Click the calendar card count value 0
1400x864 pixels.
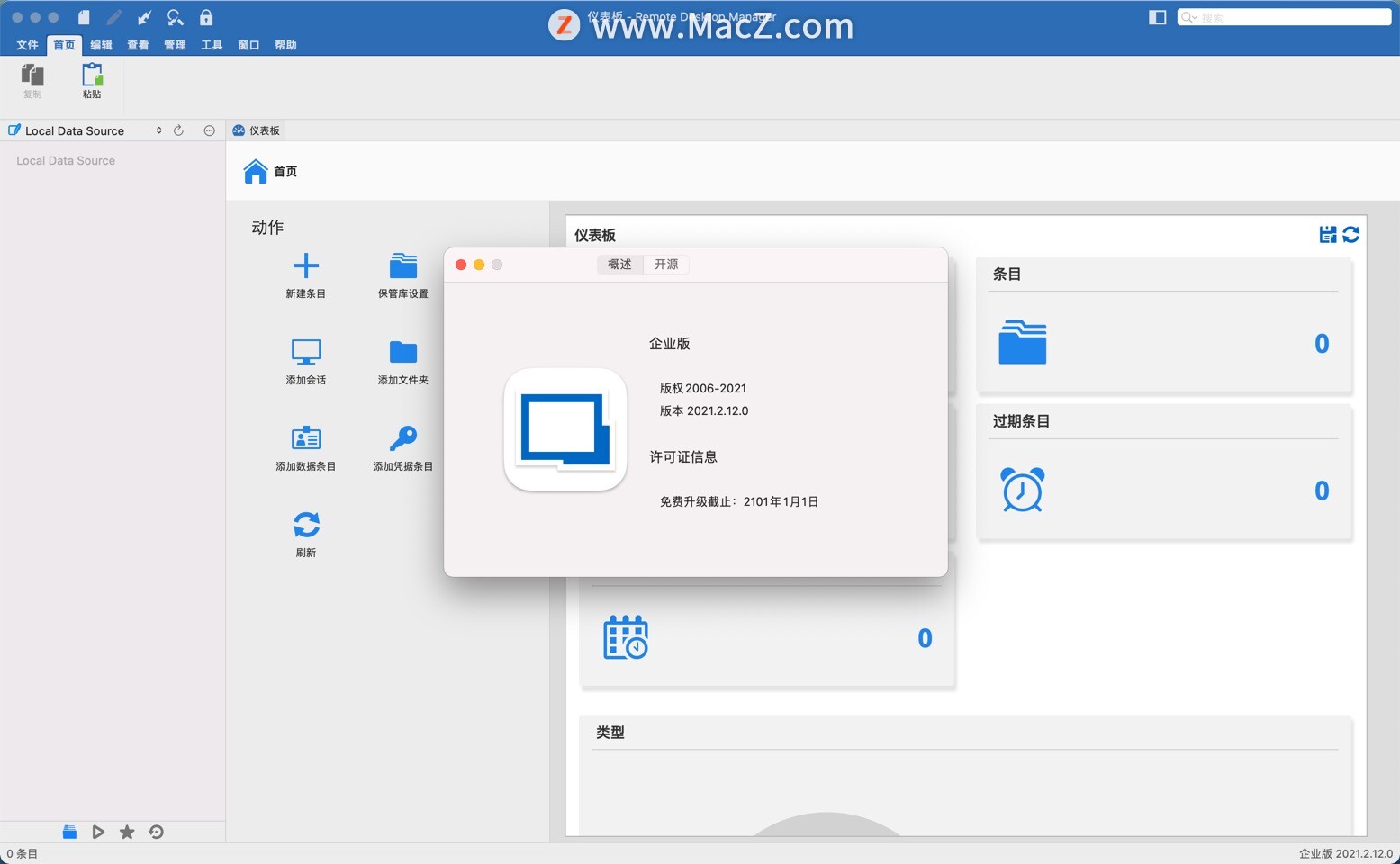[x=925, y=638]
